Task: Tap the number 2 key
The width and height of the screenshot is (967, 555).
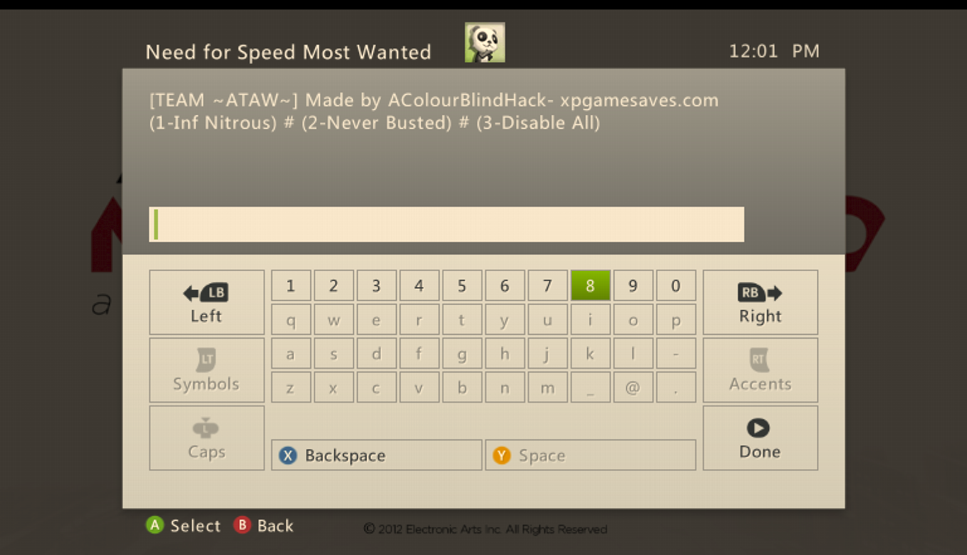Action: 334,286
